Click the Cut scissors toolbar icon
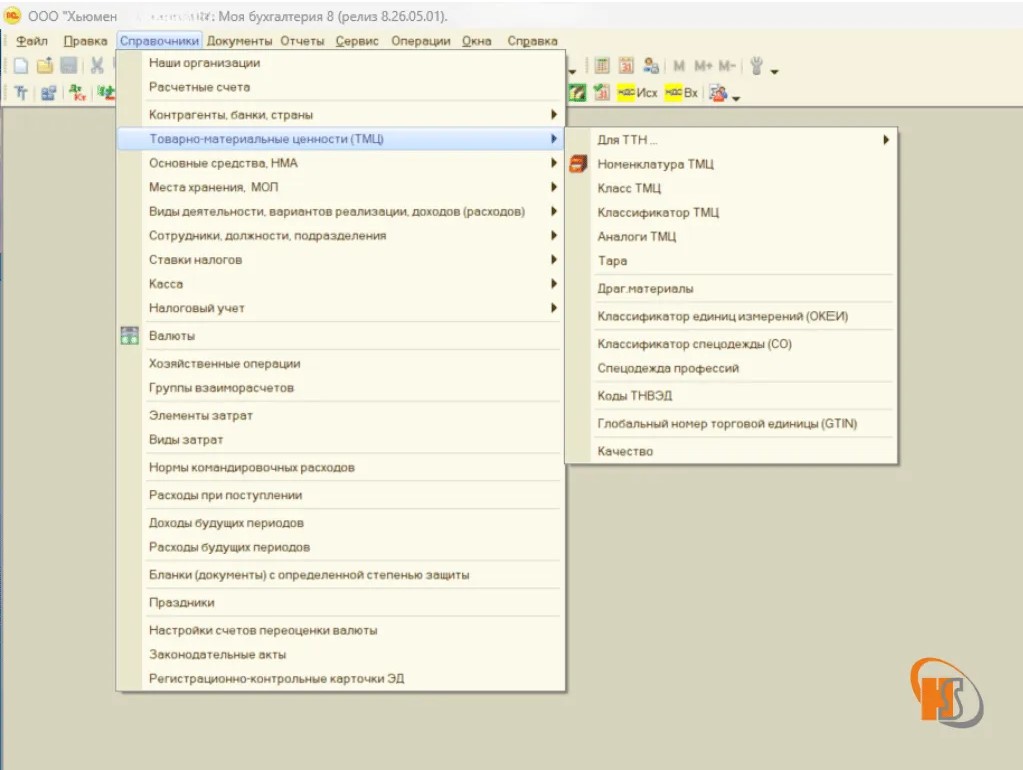This screenshot has height=770, width=1023. click(97, 65)
